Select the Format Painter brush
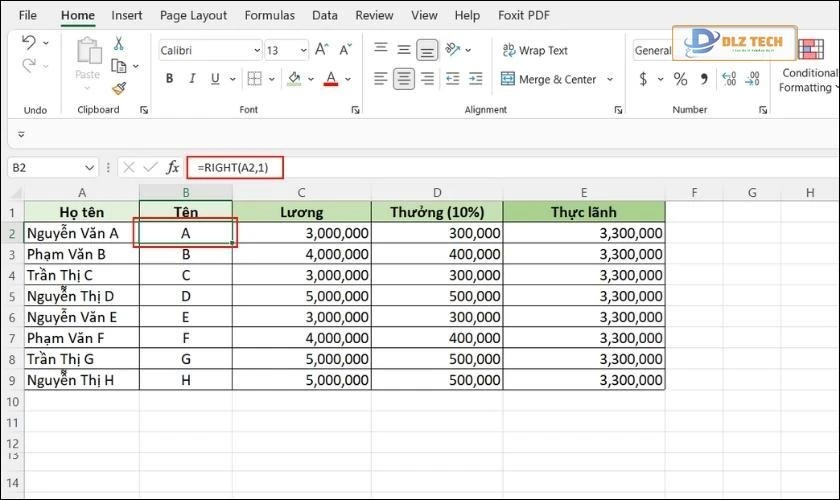 tap(119, 88)
